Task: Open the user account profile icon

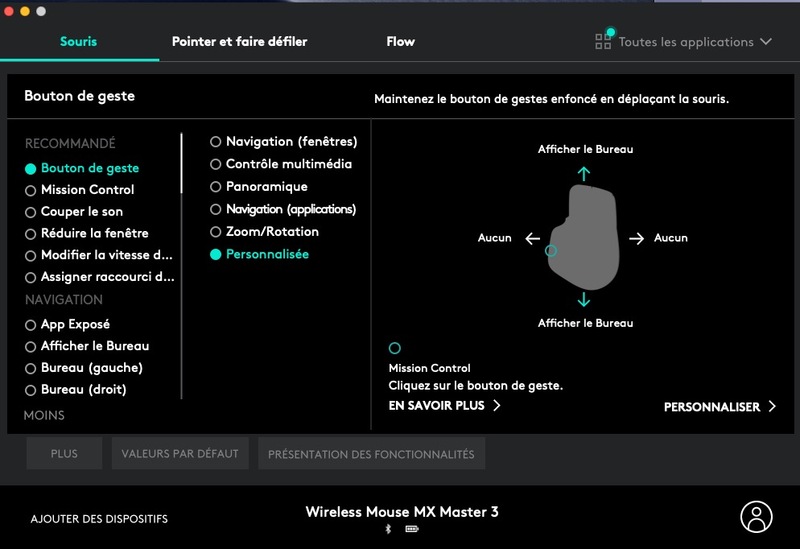Action: (x=756, y=516)
